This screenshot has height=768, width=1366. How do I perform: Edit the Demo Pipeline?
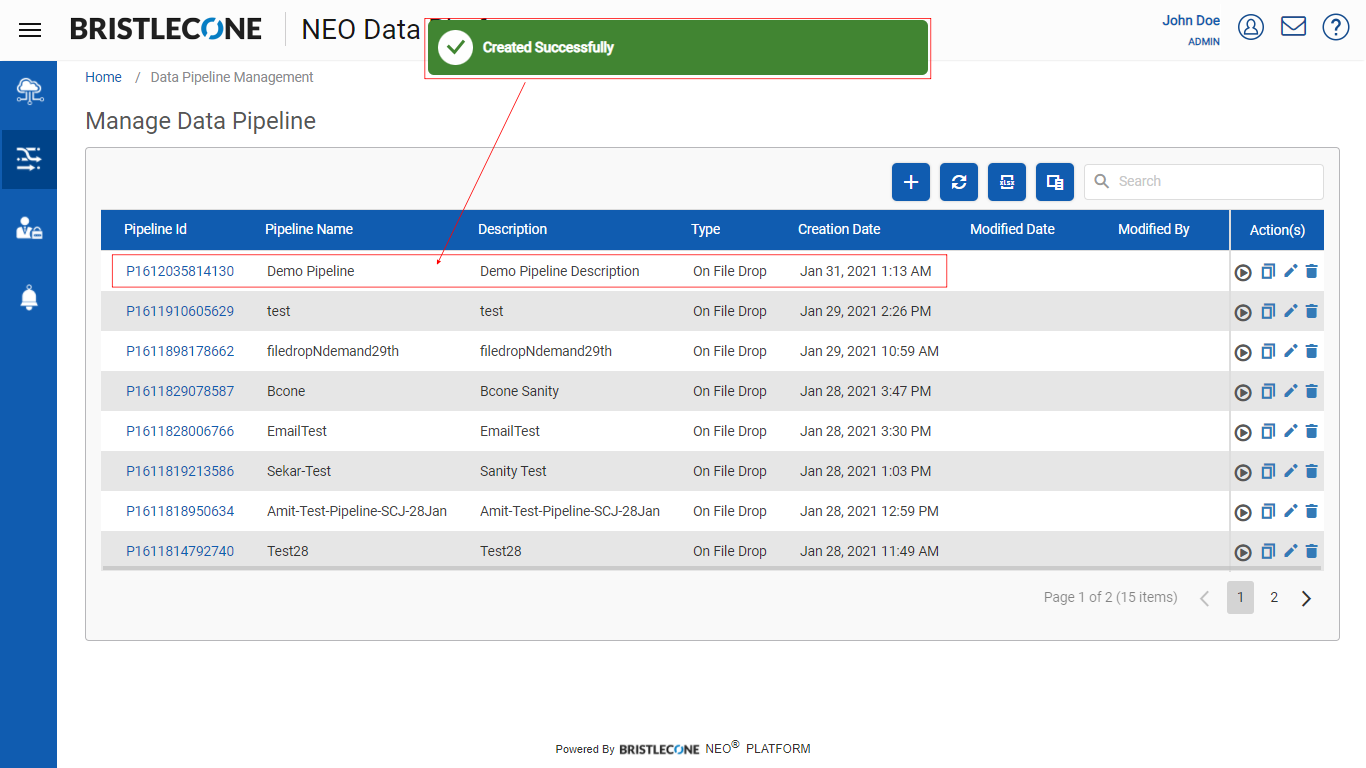[x=1290, y=271]
